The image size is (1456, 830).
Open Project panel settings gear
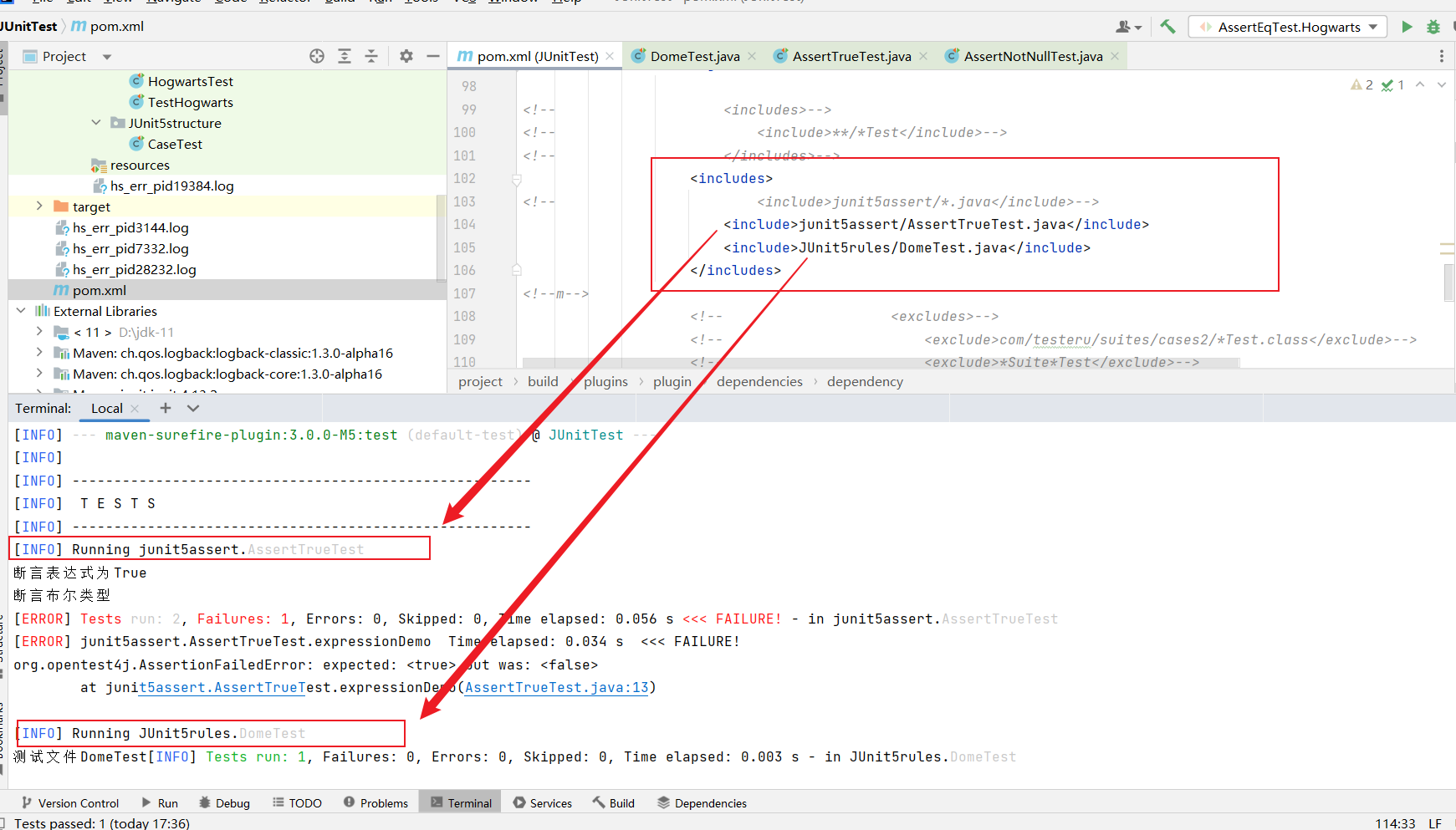[406, 56]
